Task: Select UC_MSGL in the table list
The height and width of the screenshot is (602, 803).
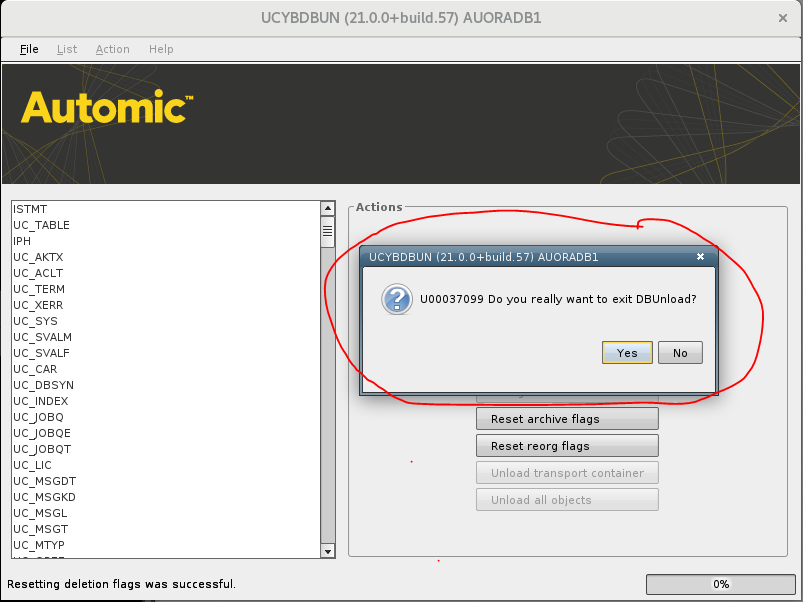Action: pyautogui.click(x=166, y=513)
